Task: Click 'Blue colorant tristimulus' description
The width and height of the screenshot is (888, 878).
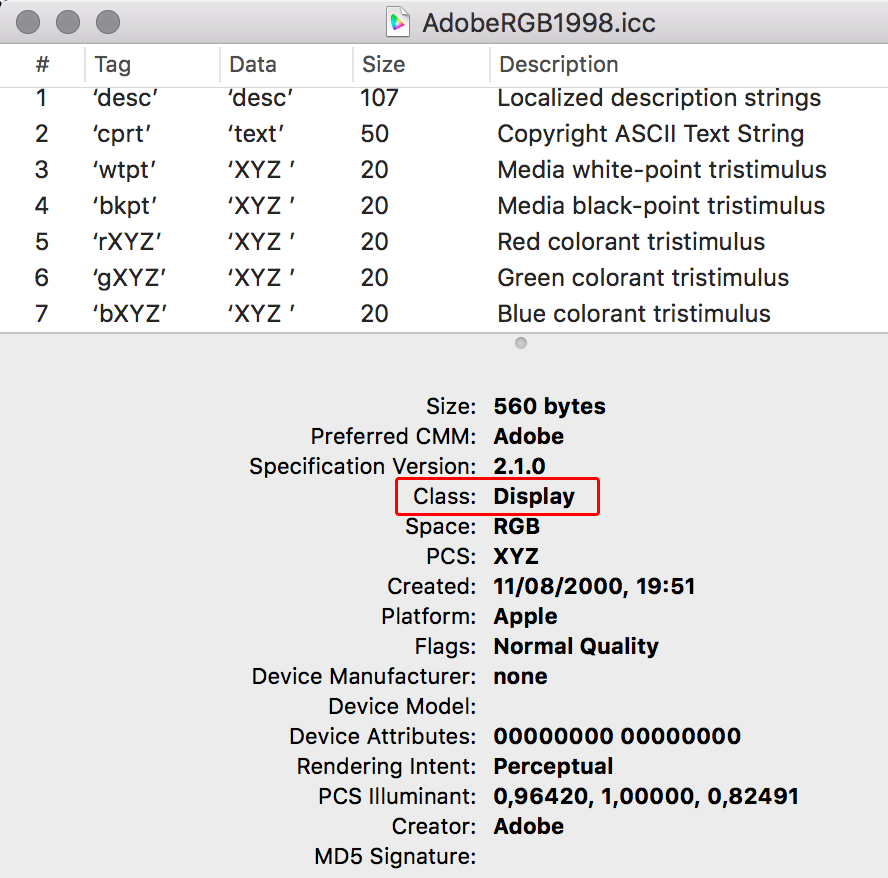Action: tap(634, 314)
